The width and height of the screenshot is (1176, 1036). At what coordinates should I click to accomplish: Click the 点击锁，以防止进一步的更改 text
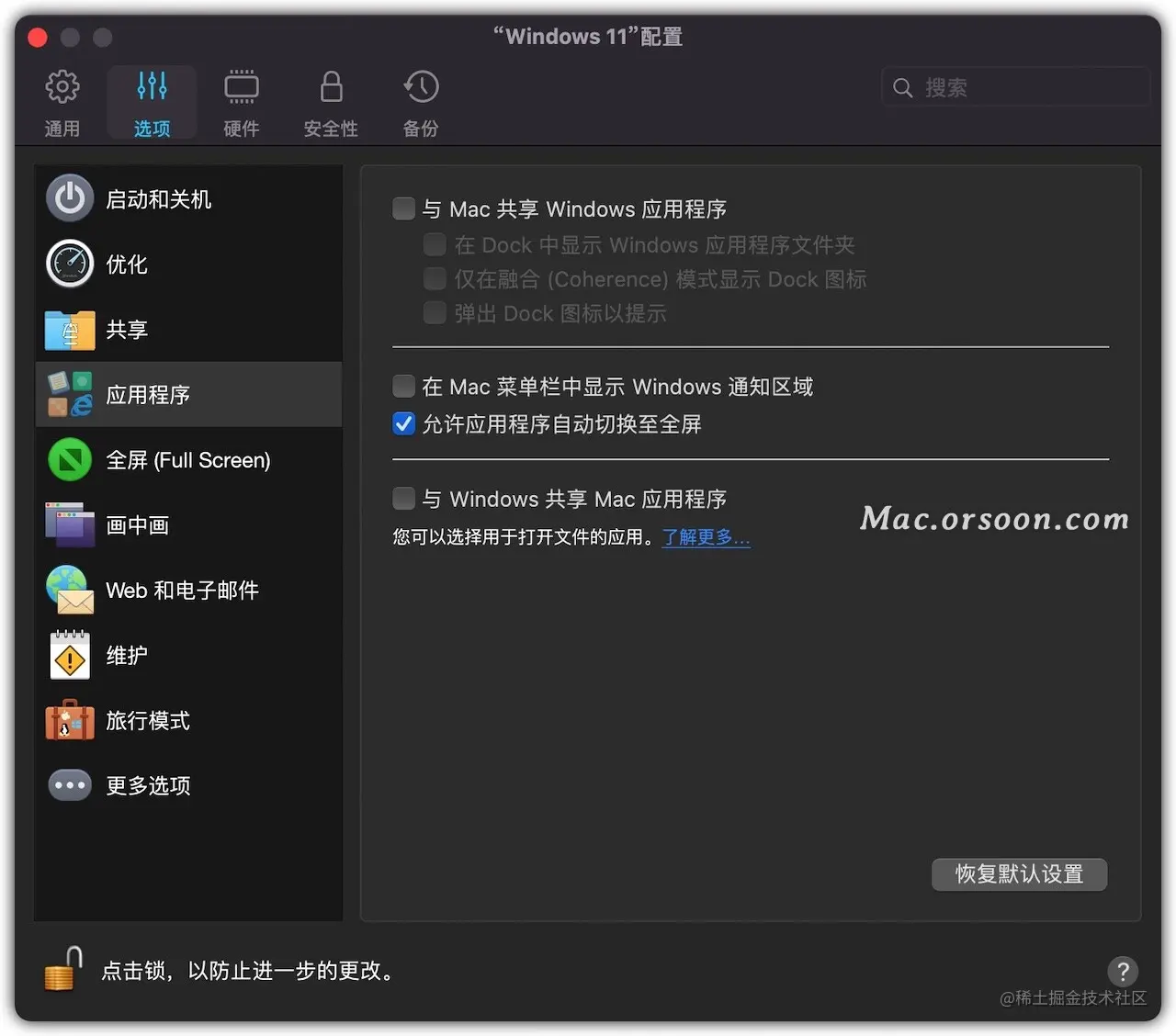(248, 971)
